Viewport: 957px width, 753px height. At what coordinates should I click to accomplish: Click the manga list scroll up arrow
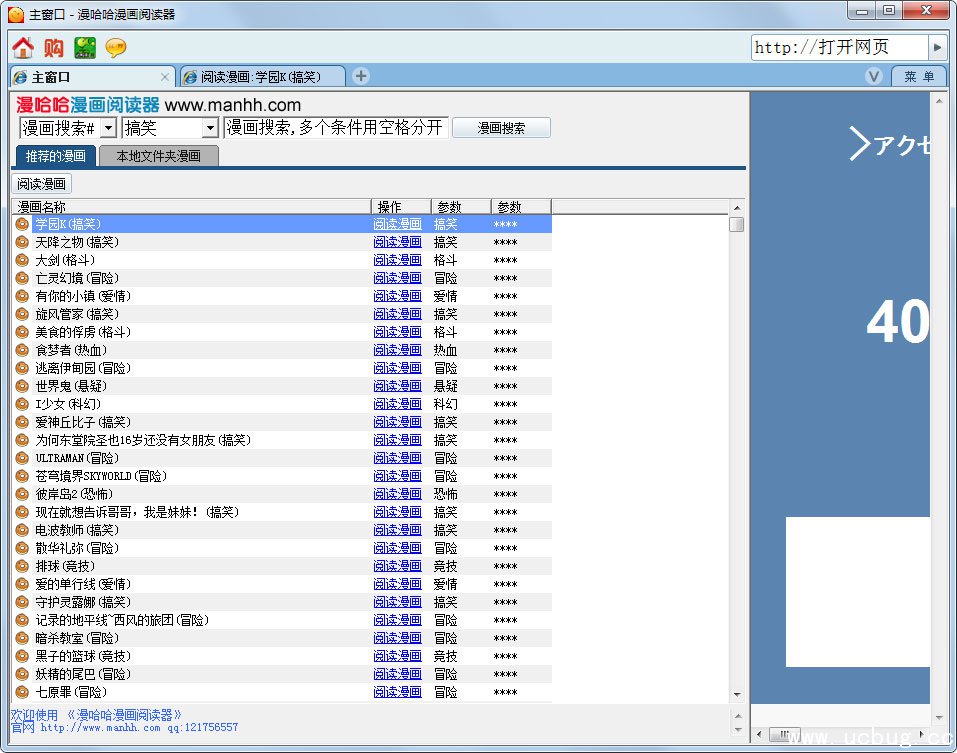[737, 207]
